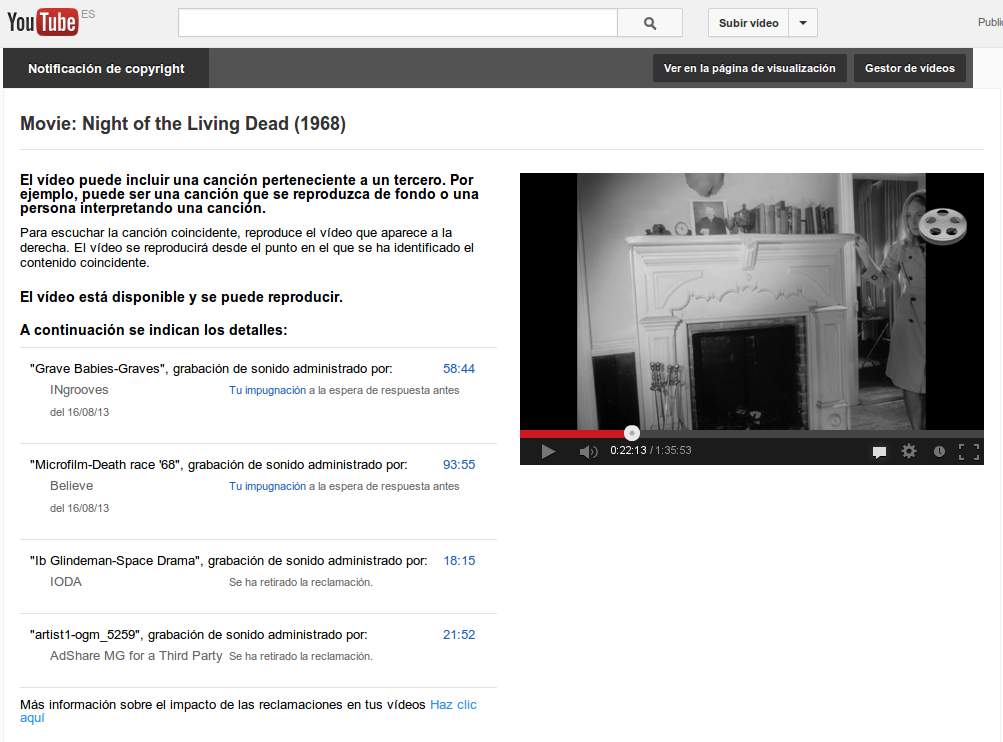Open Gestor de vídeos
This screenshot has height=742, width=1003.
[909, 68]
